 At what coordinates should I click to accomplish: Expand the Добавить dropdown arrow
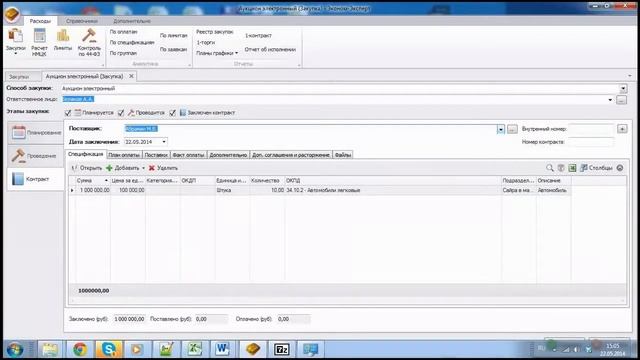[143, 168]
